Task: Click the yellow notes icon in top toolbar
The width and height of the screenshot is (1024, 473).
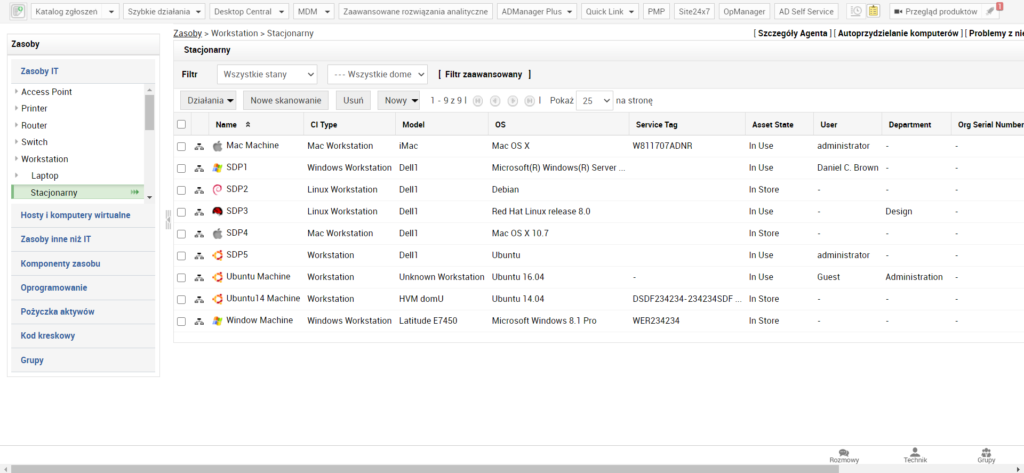Action: tap(873, 11)
